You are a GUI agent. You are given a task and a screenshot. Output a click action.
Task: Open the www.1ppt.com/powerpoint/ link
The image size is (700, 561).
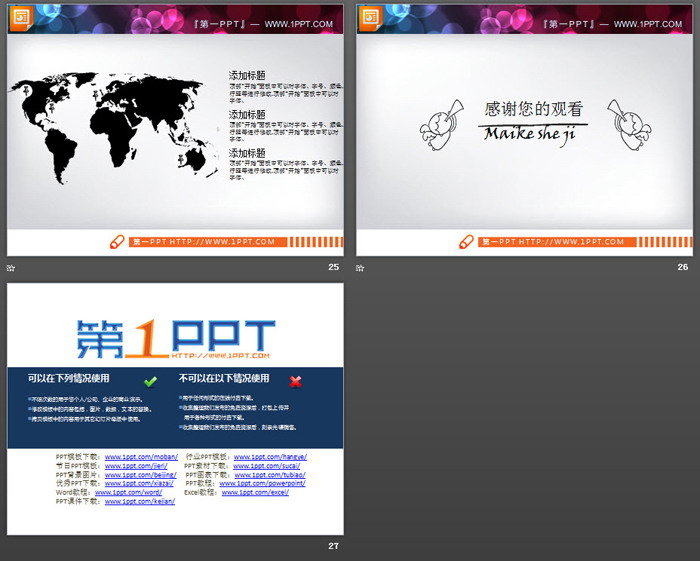[262, 483]
